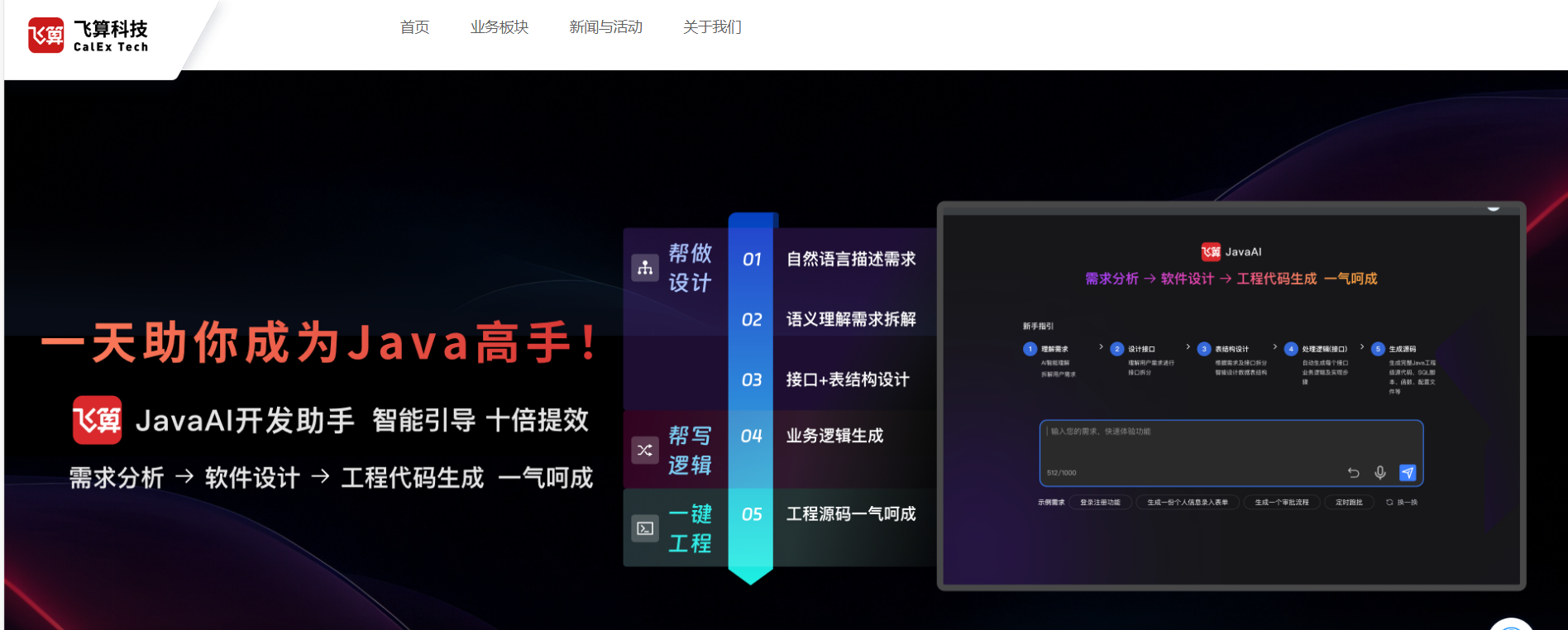
Task: Click the 一键工程 label
Action: 690,528
